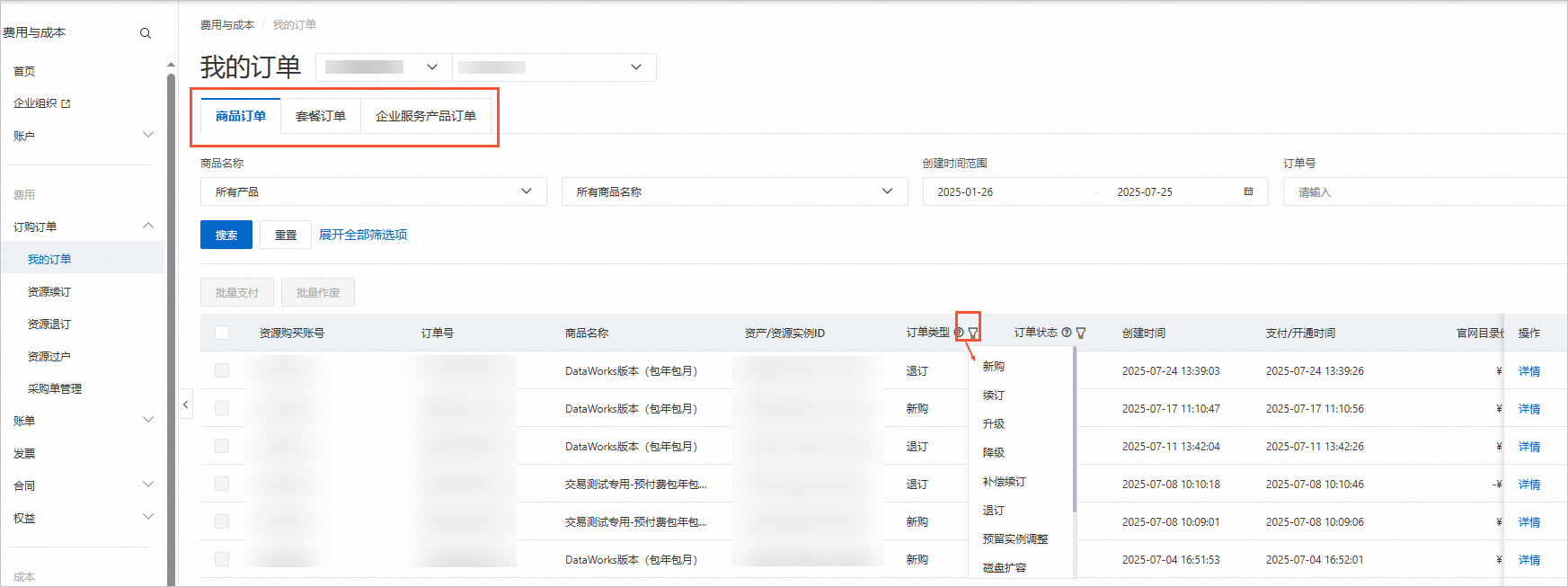The image size is (1568, 587).
Task: Click the sidebar search magnifier icon
Action: click(146, 33)
